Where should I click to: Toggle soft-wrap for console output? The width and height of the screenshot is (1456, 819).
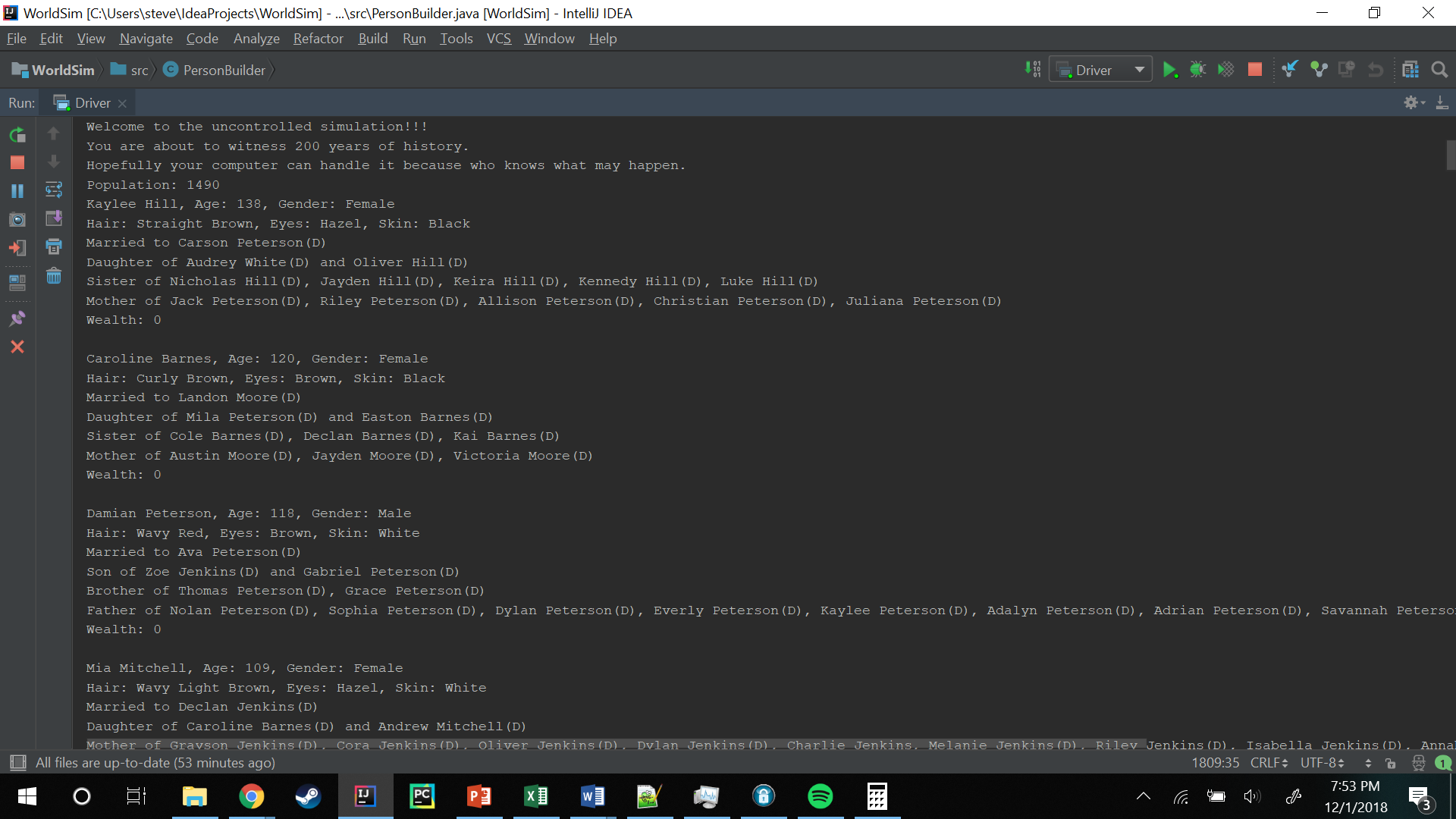click(54, 190)
